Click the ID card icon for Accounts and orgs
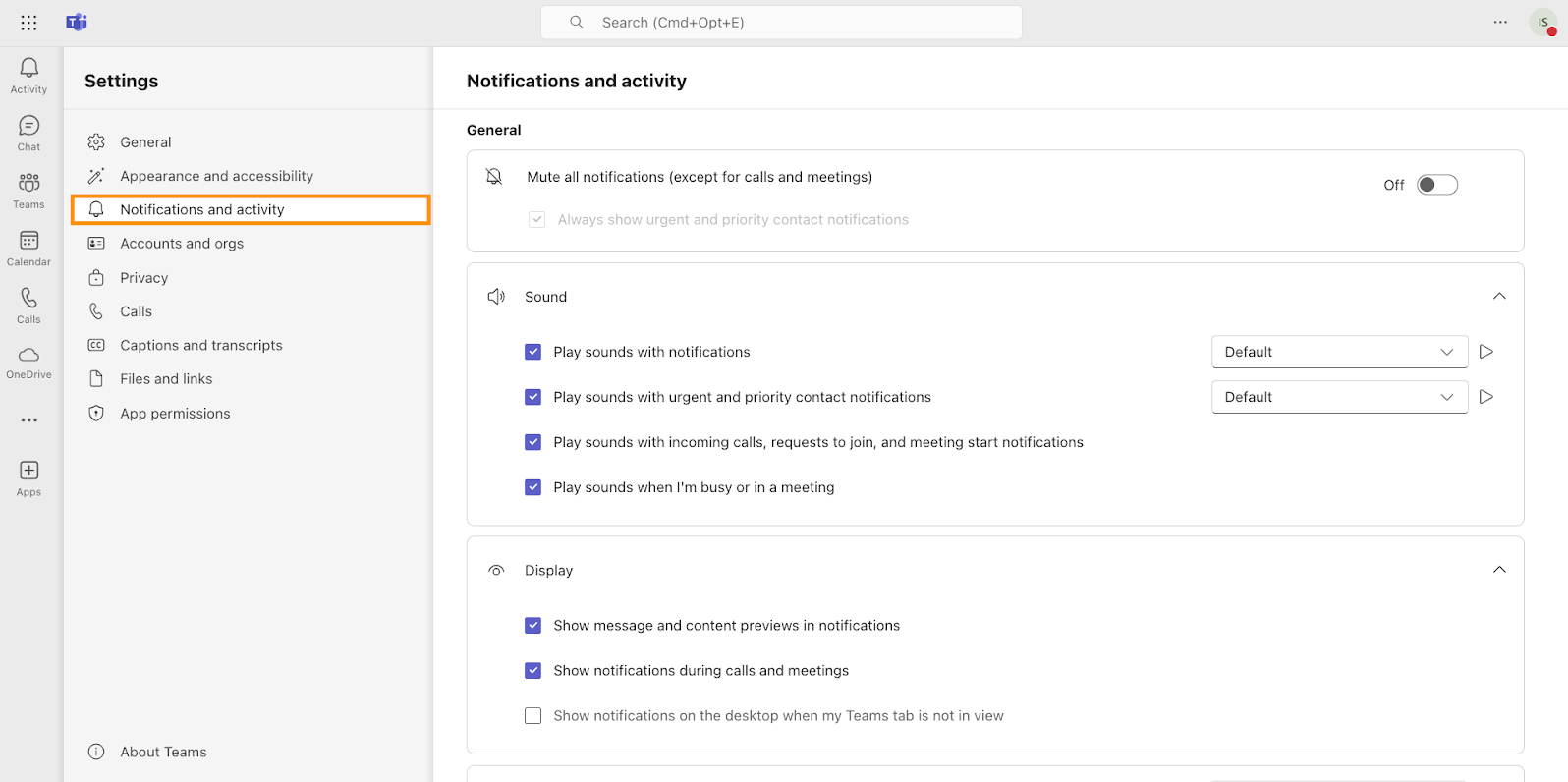1568x782 pixels. [x=96, y=244]
